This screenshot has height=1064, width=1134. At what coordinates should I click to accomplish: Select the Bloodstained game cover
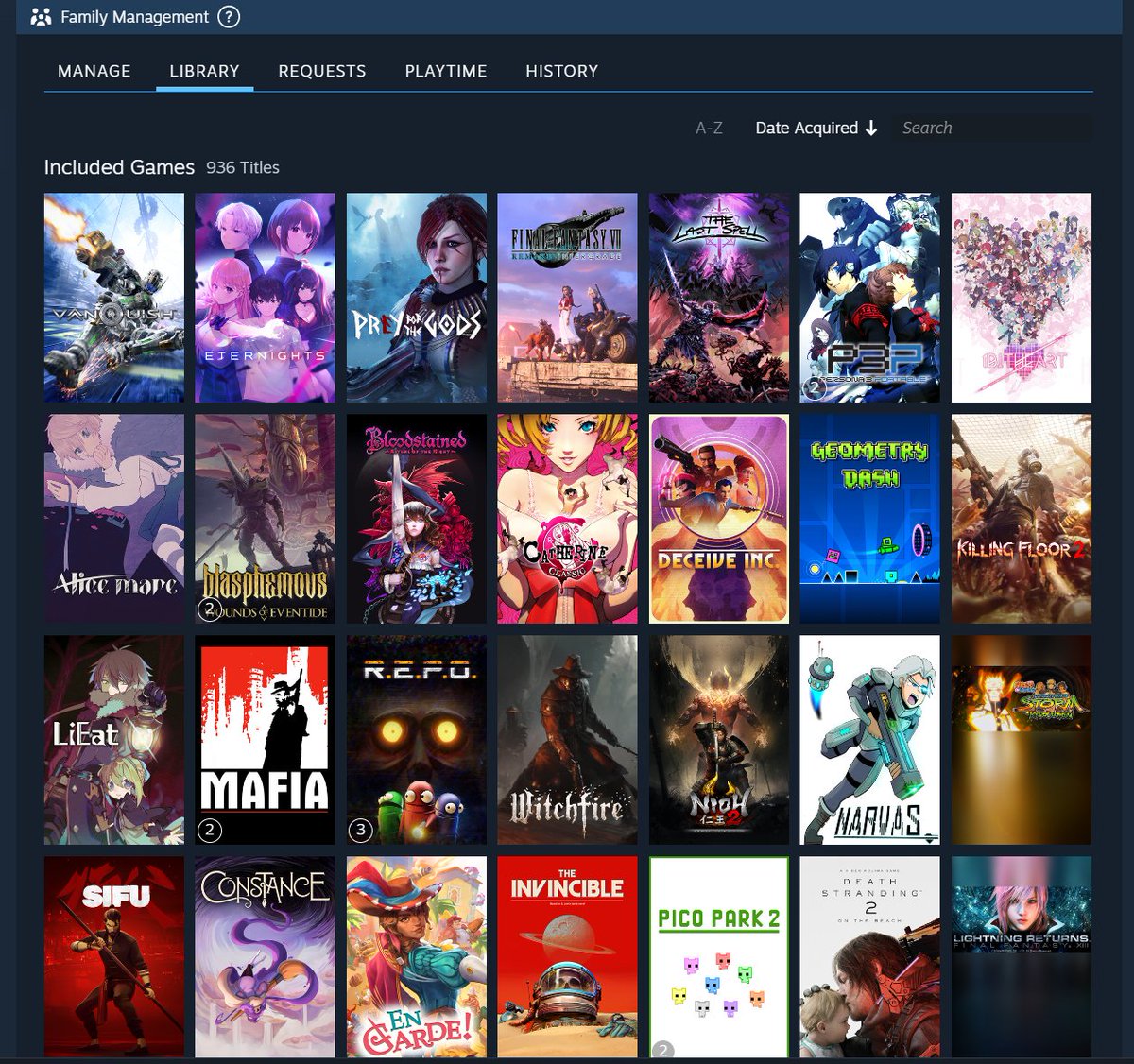tap(417, 519)
